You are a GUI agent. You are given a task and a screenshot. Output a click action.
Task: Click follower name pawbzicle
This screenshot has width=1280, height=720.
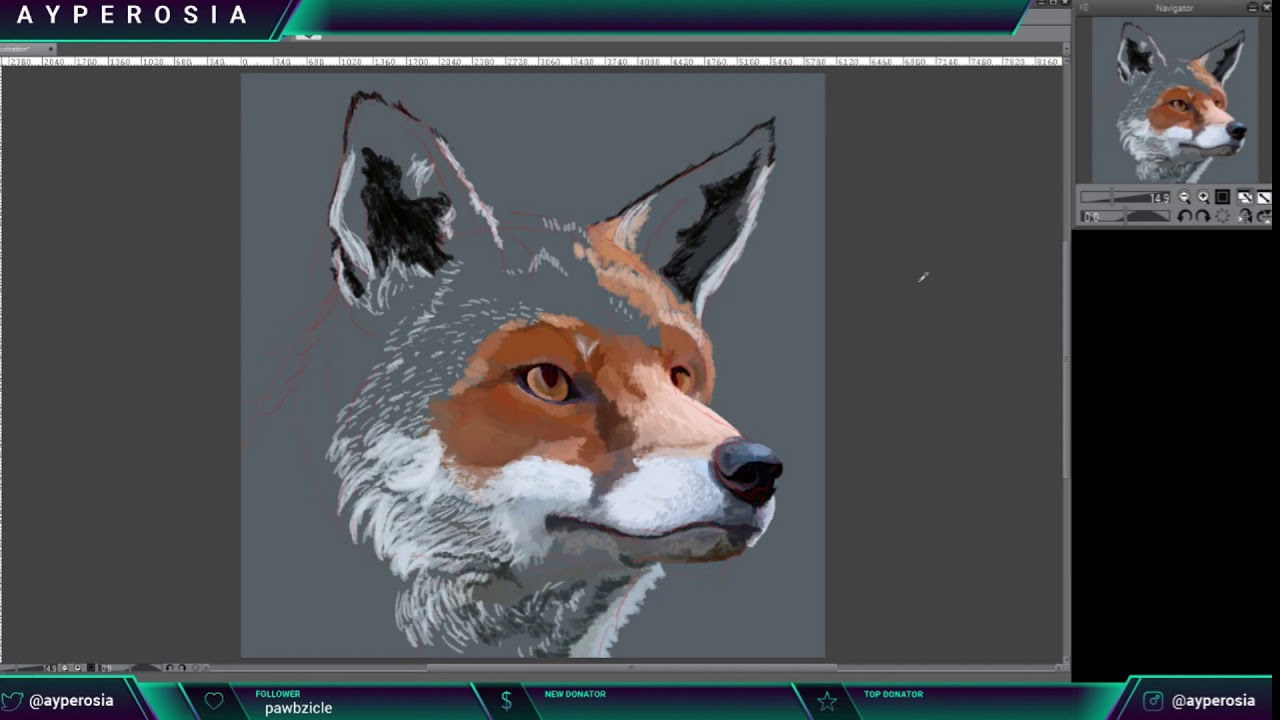pyautogui.click(x=298, y=708)
